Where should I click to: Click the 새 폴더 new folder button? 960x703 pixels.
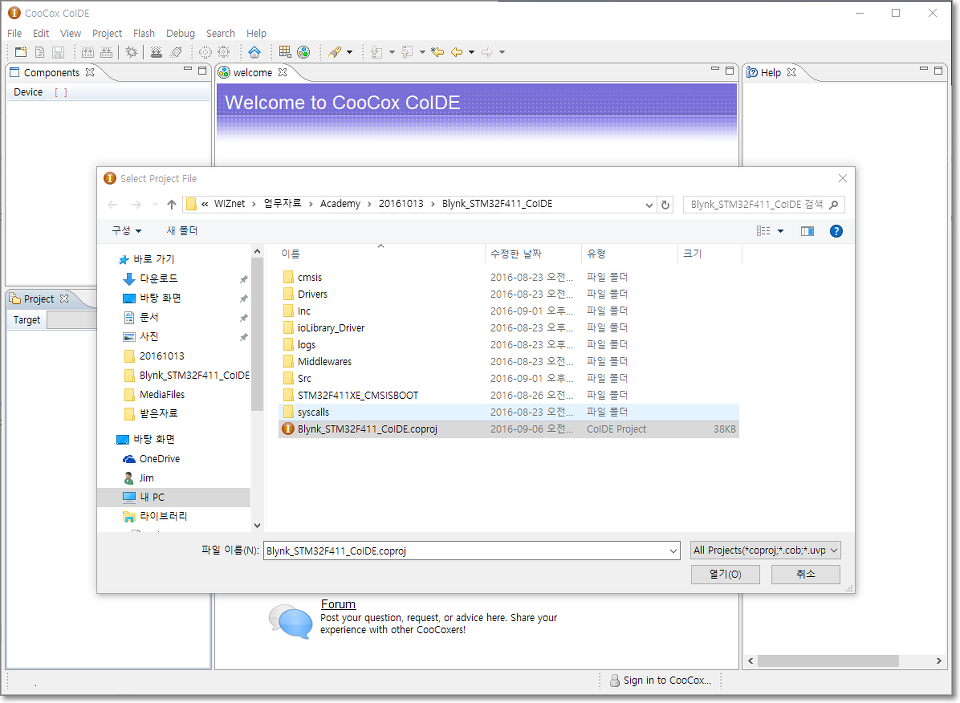click(182, 231)
